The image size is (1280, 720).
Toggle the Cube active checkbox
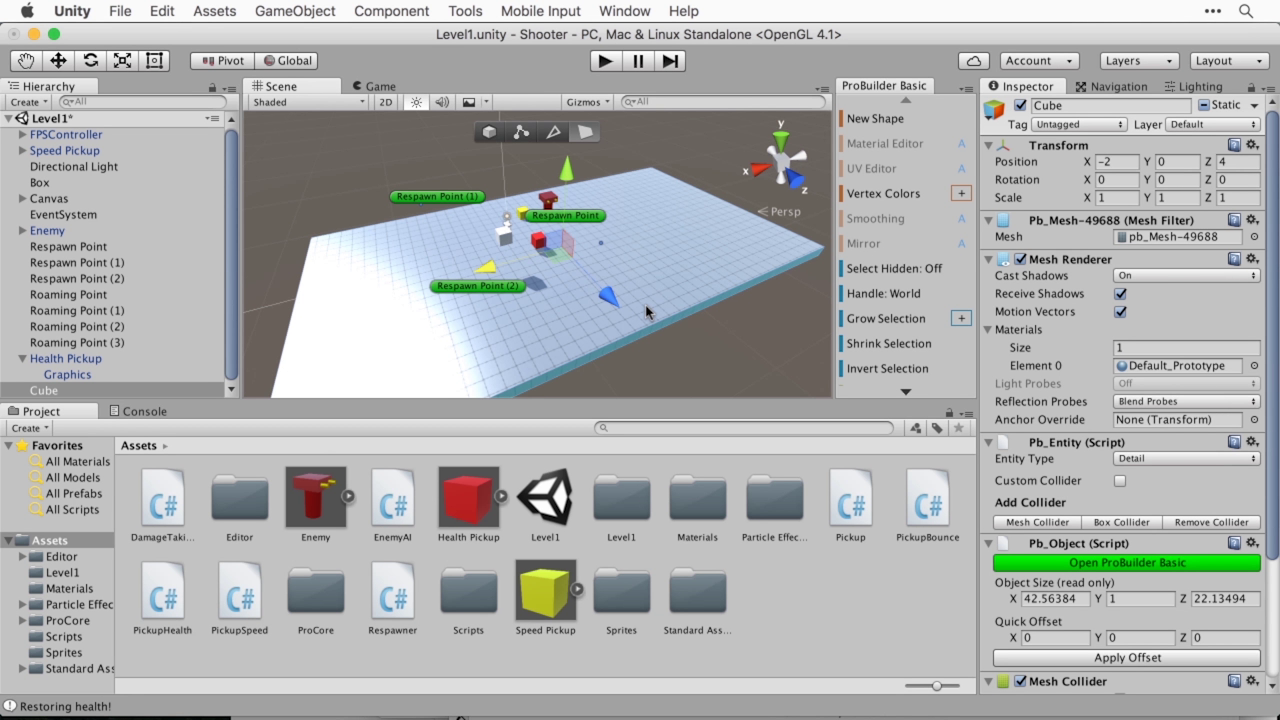tap(1020, 105)
